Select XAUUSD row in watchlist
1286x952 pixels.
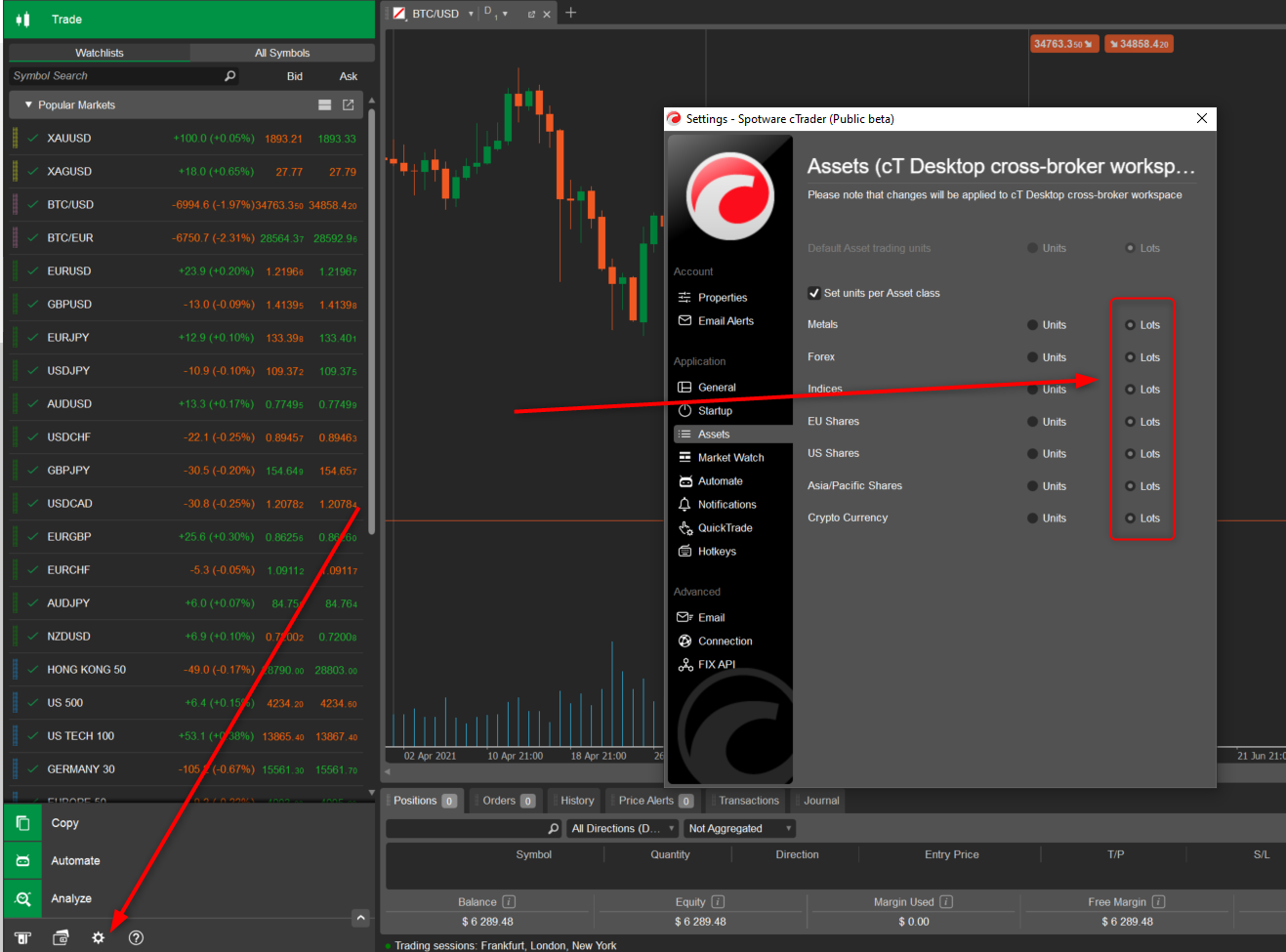coord(186,139)
